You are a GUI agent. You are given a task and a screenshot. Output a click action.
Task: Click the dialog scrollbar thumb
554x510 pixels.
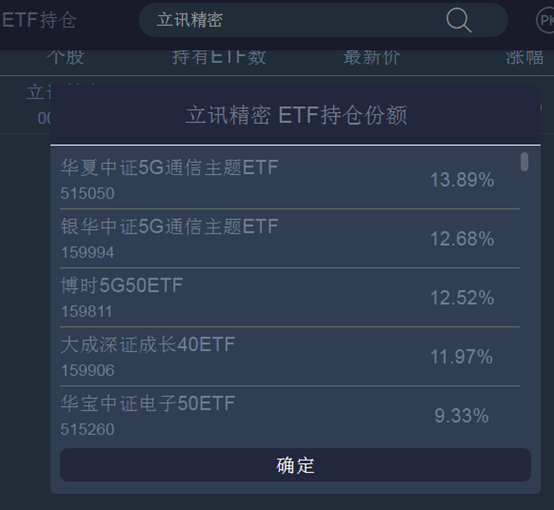[x=525, y=162]
